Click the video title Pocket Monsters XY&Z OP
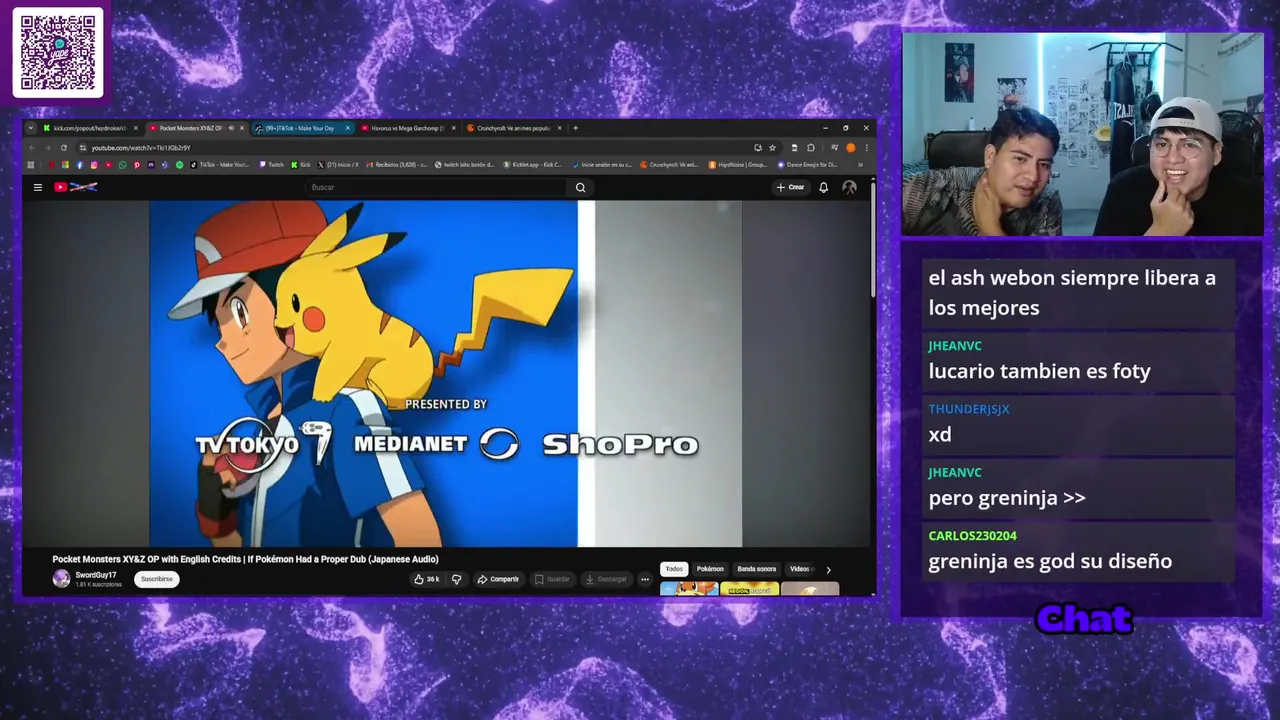 click(x=245, y=559)
